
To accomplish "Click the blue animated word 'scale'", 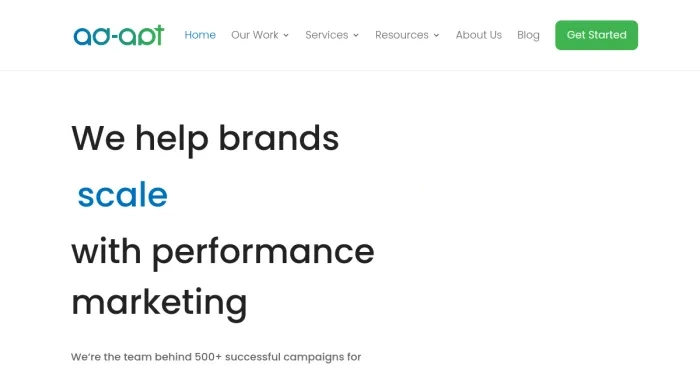I will click(123, 195).
